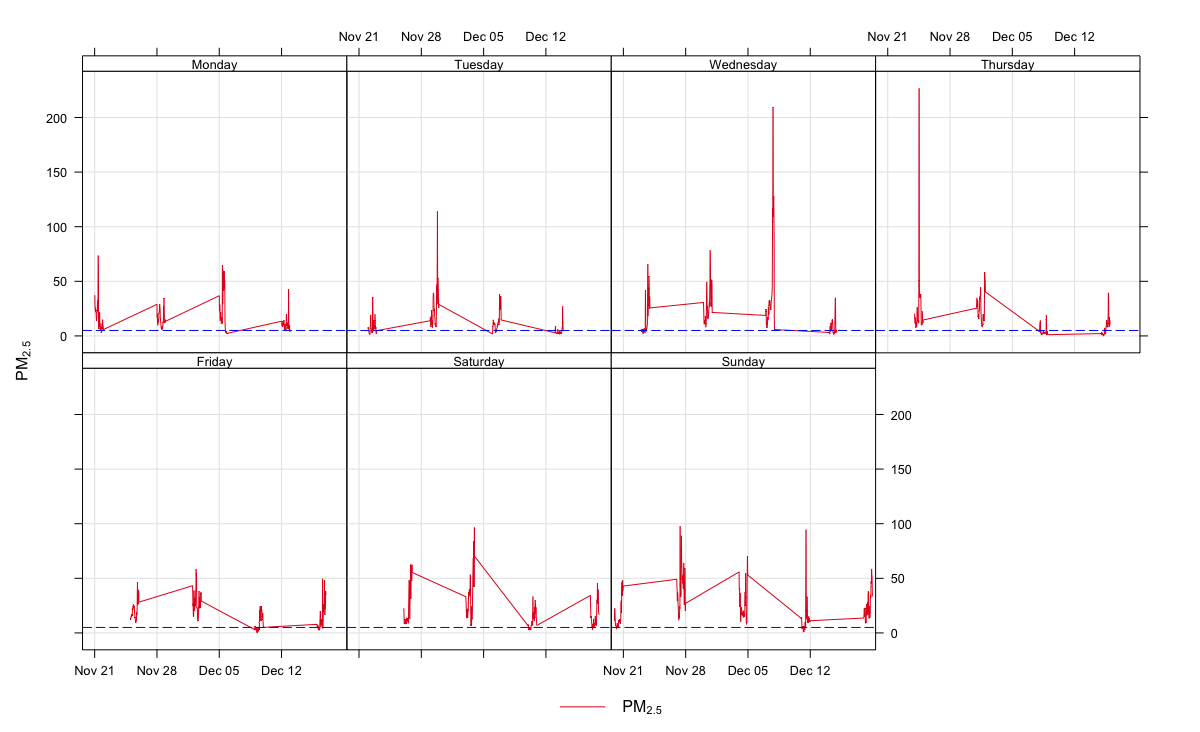1200x732 pixels.
Task: Select Dec 12 tick label below Sunday panel
Action: tap(810, 671)
